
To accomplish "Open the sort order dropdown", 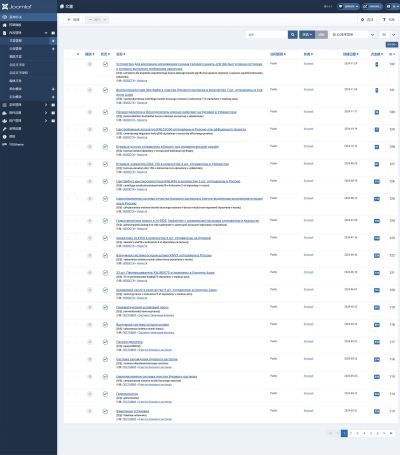I will 354,35.
